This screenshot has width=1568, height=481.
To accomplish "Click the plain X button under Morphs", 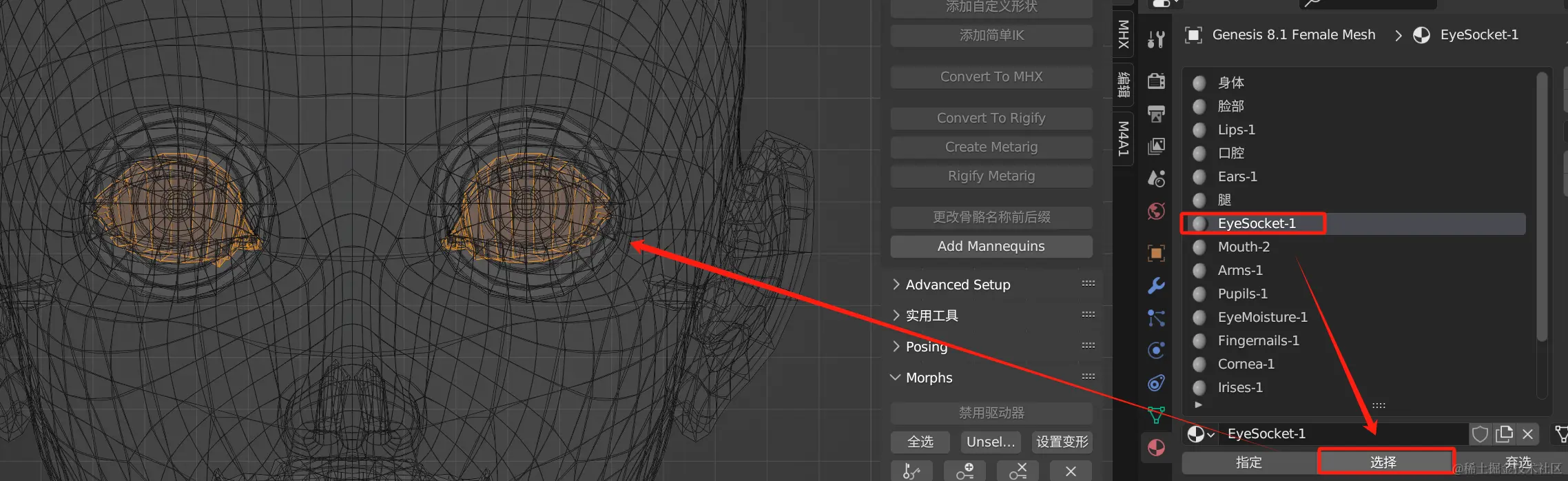I will [1071, 471].
